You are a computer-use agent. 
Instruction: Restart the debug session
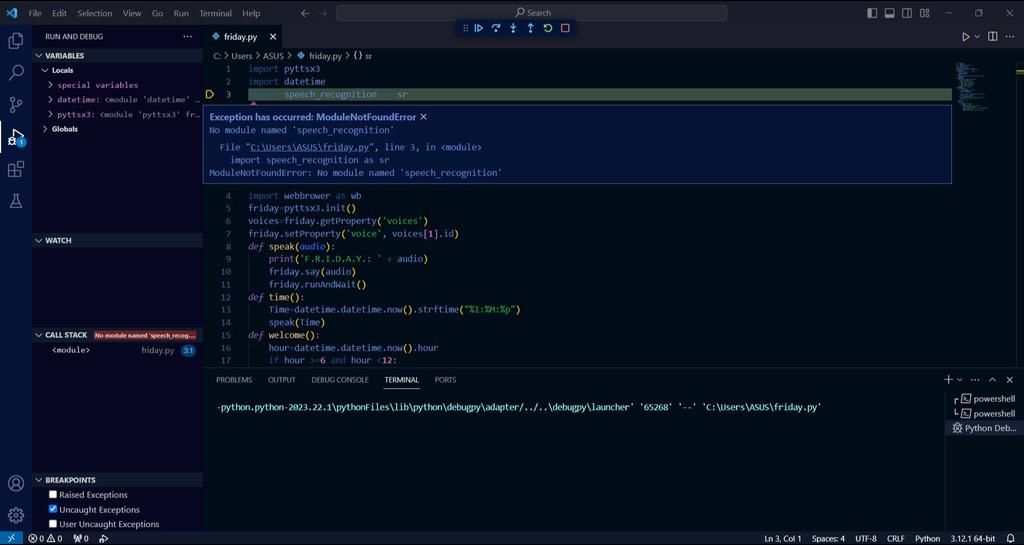[x=547, y=28]
